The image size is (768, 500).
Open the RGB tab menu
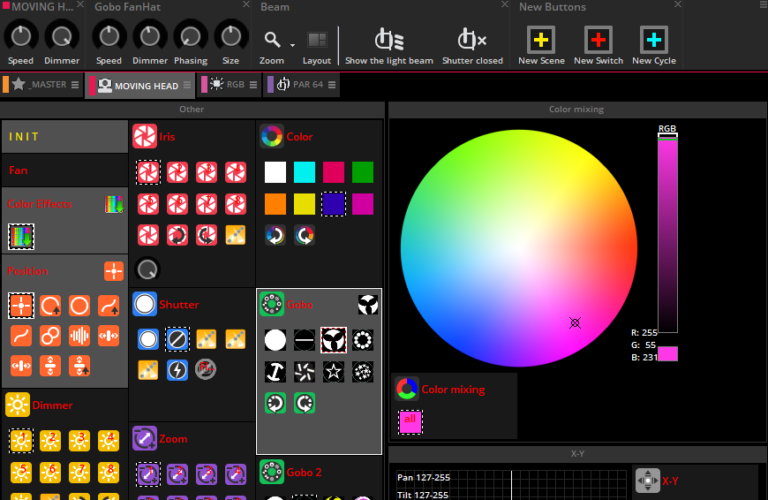(x=253, y=85)
